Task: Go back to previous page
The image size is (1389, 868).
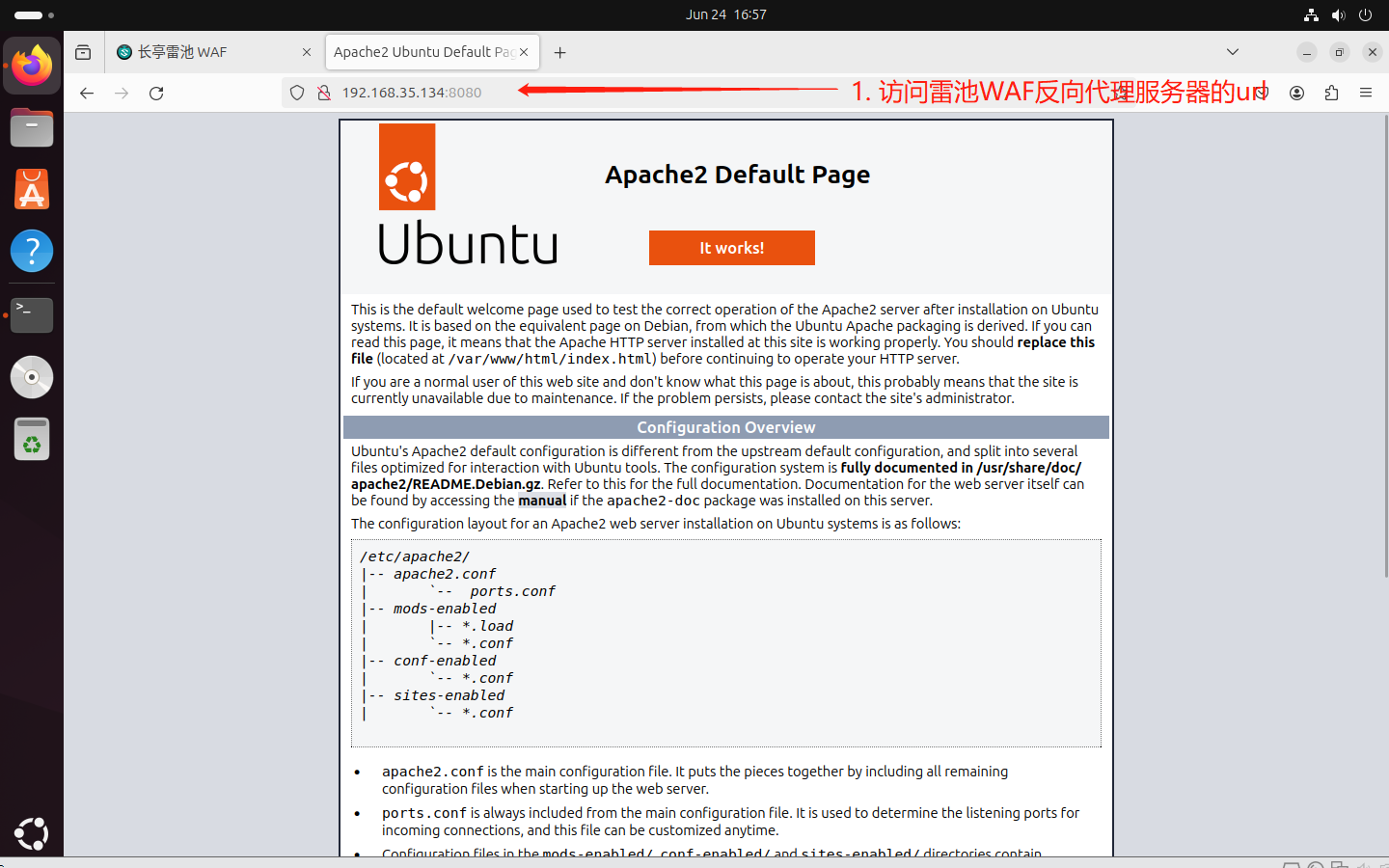Action: (87, 93)
